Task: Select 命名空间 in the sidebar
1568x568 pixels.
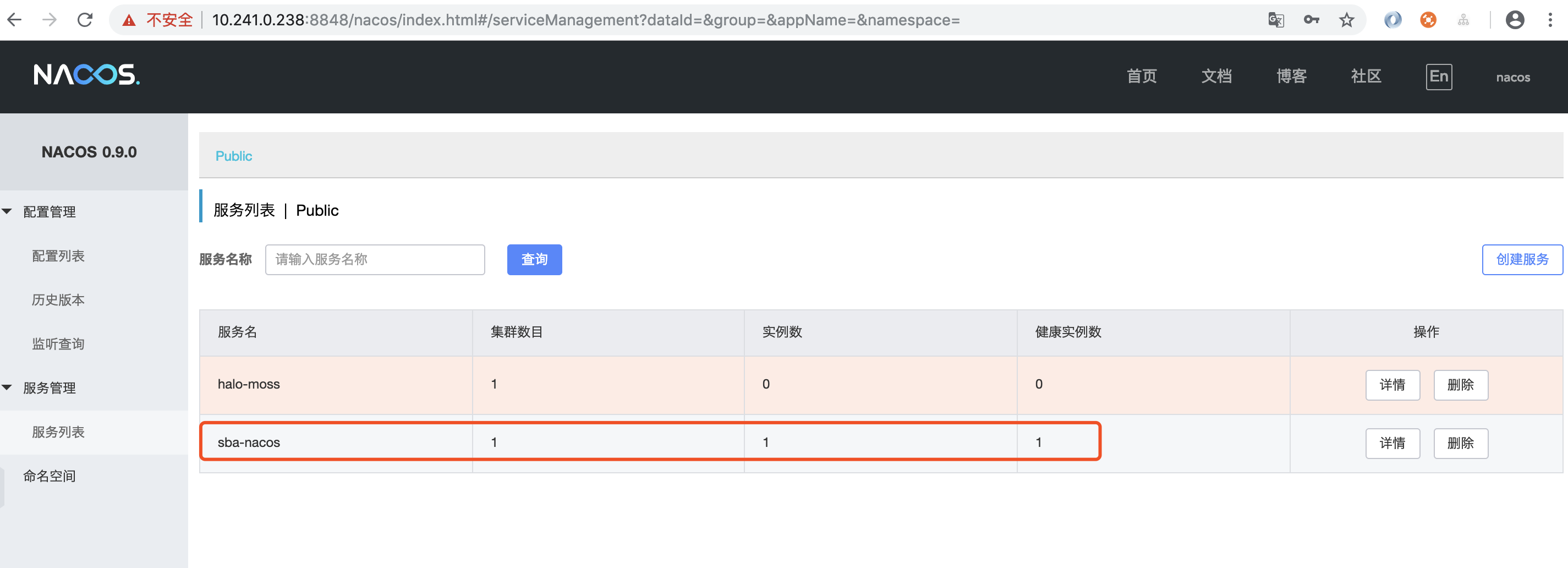Action: coord(50,476)
